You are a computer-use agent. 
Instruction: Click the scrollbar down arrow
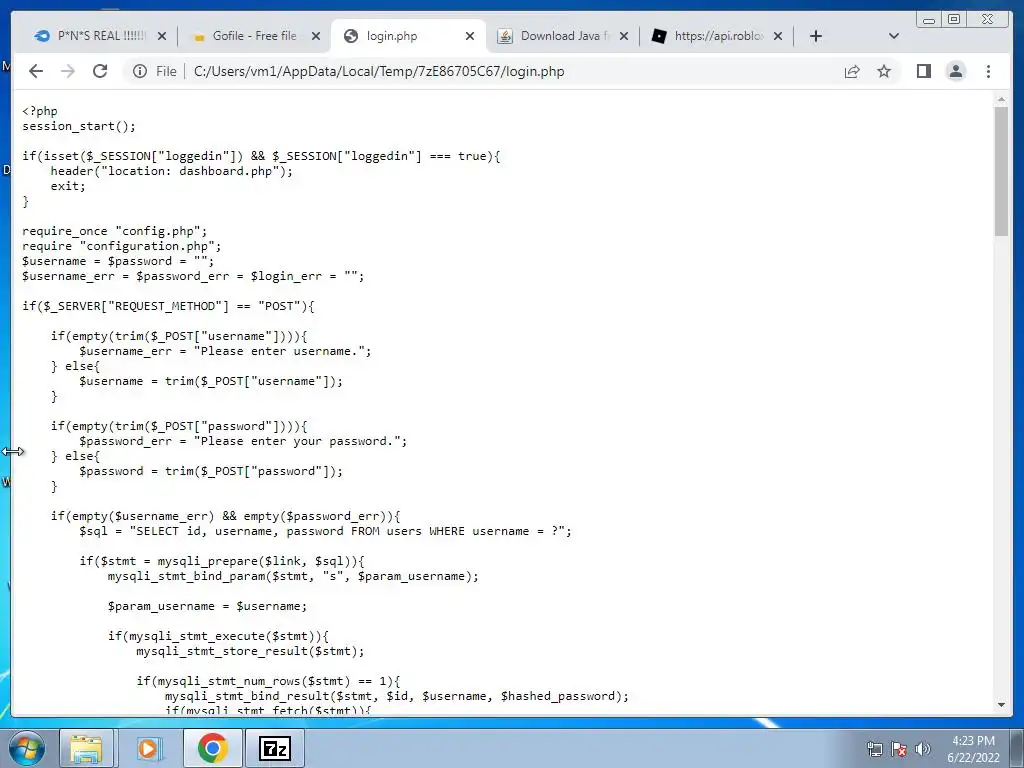(1001, 705)
